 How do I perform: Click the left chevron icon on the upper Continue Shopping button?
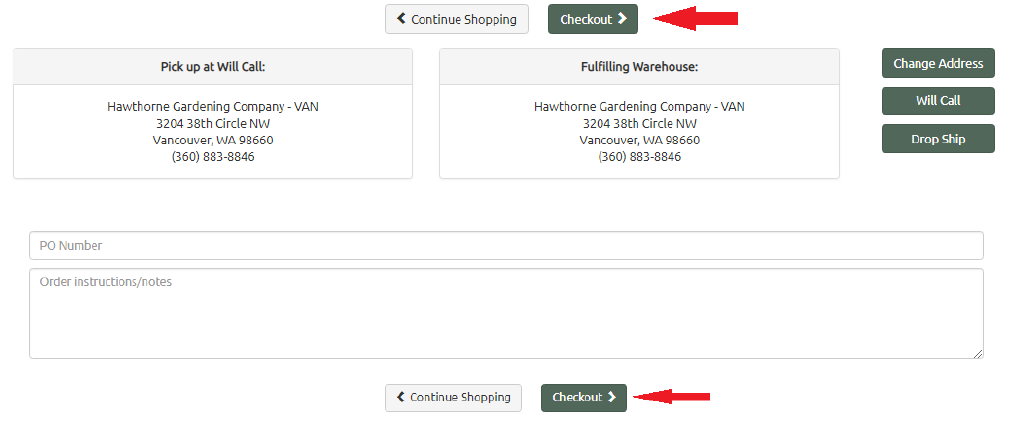pos(402,19)
